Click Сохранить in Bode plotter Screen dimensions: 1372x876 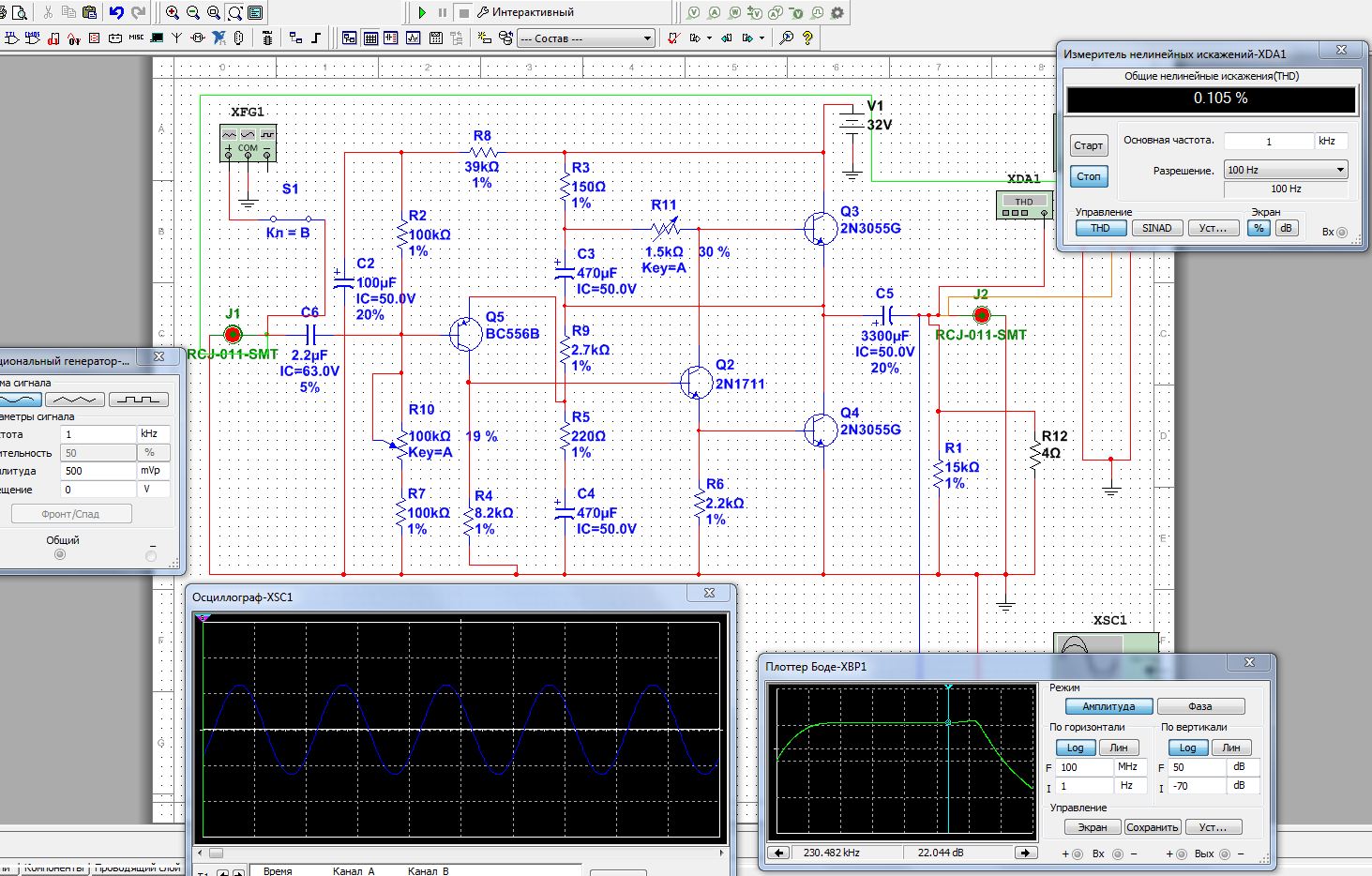pos(1152,827)
